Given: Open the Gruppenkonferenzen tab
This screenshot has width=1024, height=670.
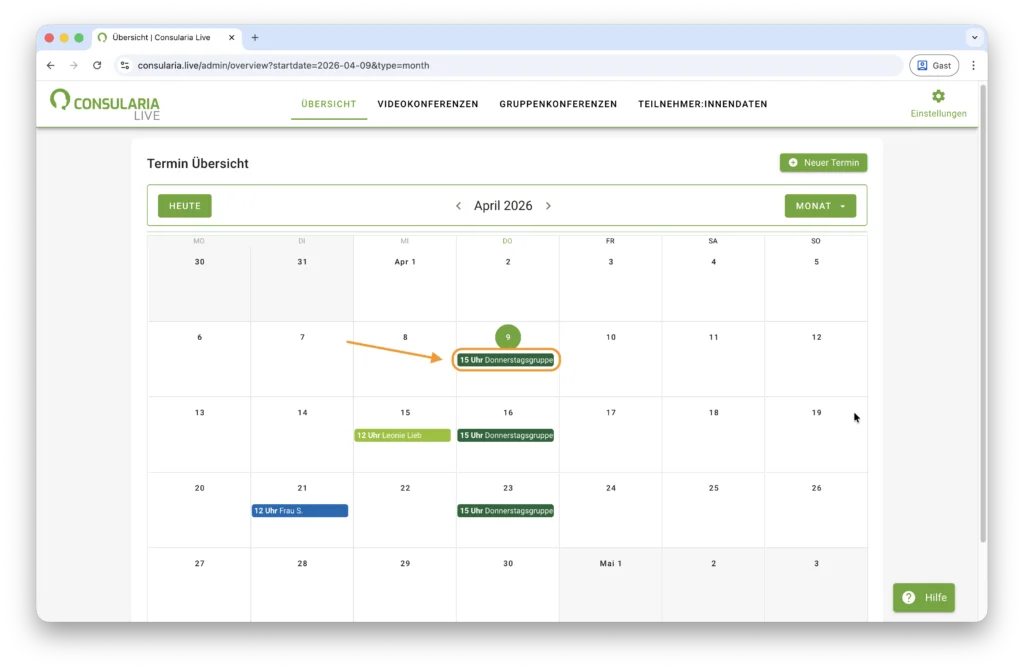Looking at the screenshot, I should [558, 104].
